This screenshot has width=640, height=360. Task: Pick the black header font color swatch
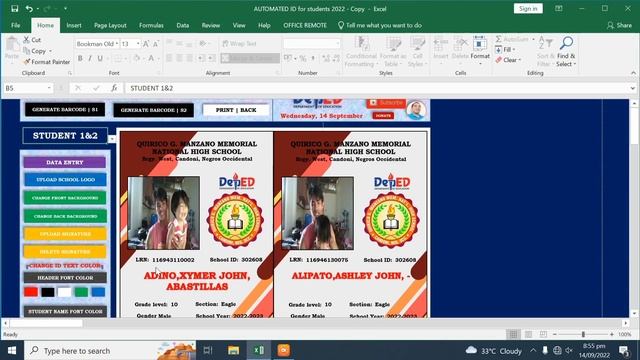pos(48,292)
